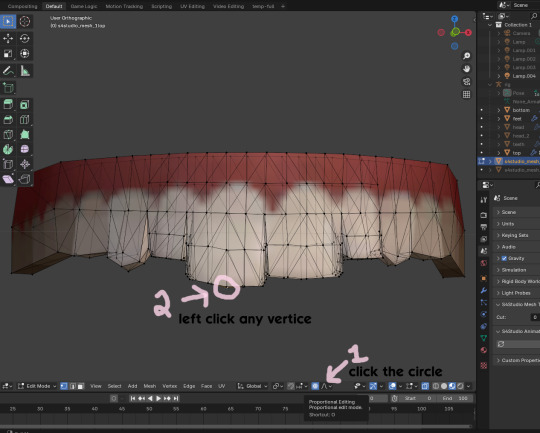Open the Texture properties tab
540x433 pixels.
pos(484,365)
